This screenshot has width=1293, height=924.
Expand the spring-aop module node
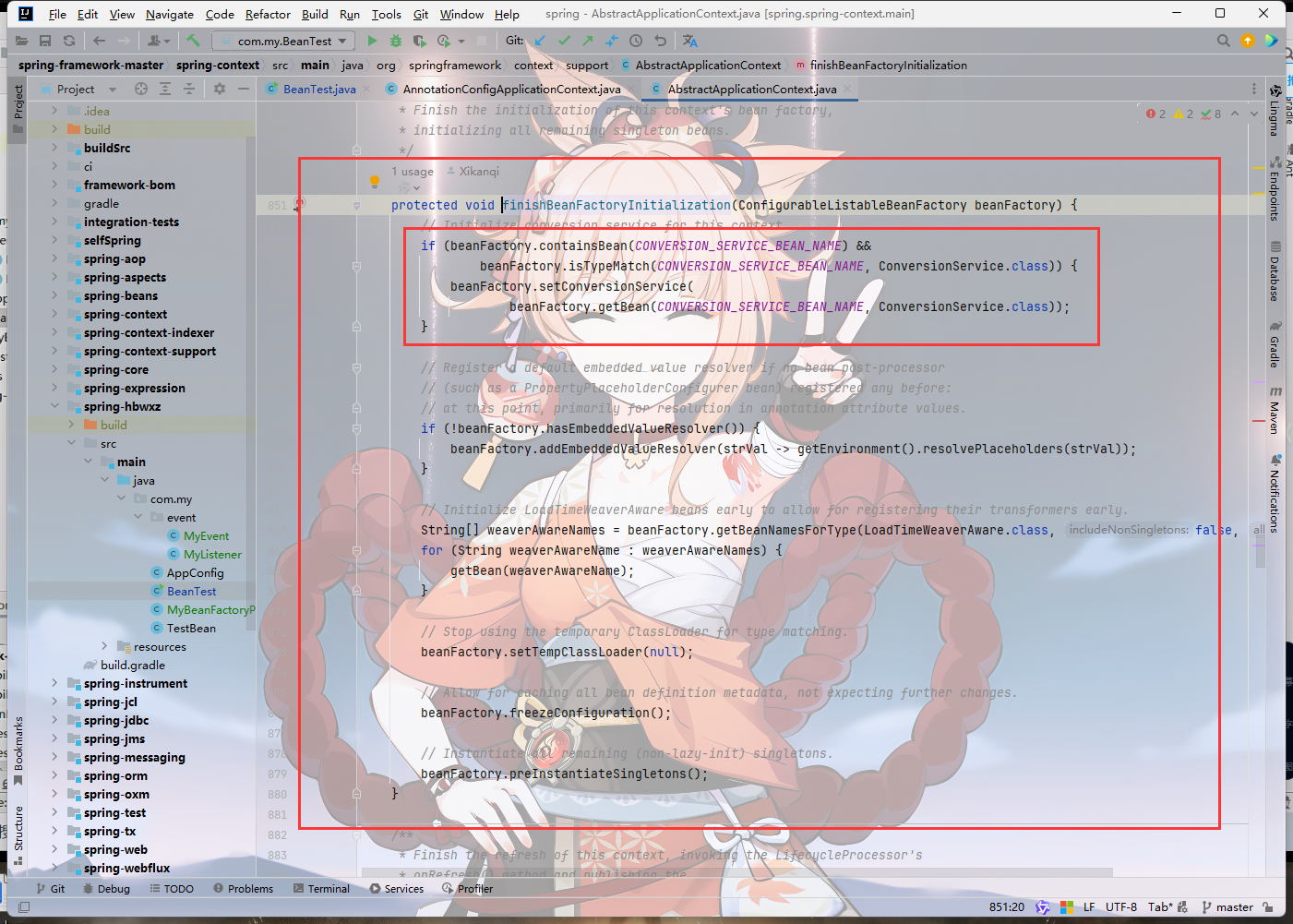click(x=54, y=258)
